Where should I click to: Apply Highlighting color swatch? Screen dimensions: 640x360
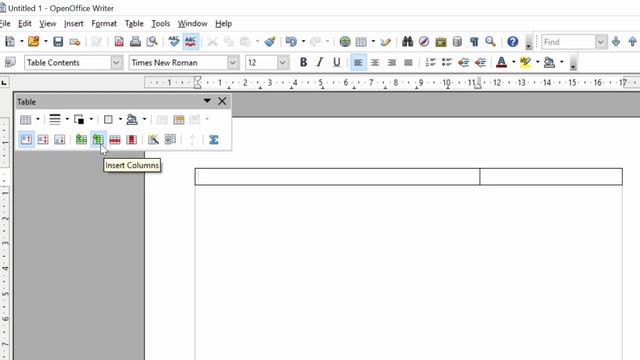525,62
